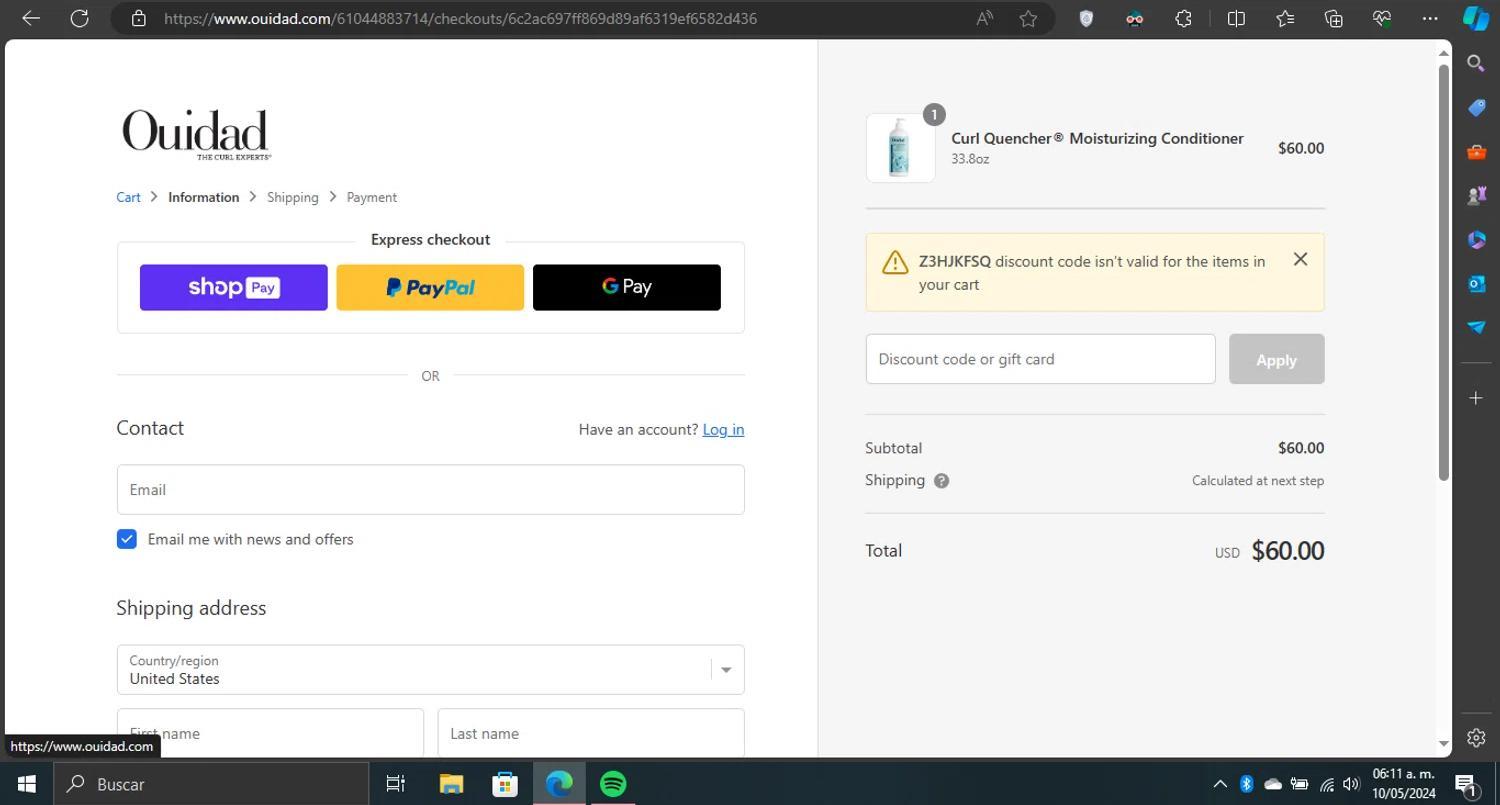Check out with Shop Pay
Image resolution: width=1500 pixels, height=805 pixels.
click(x=233, y=288)
